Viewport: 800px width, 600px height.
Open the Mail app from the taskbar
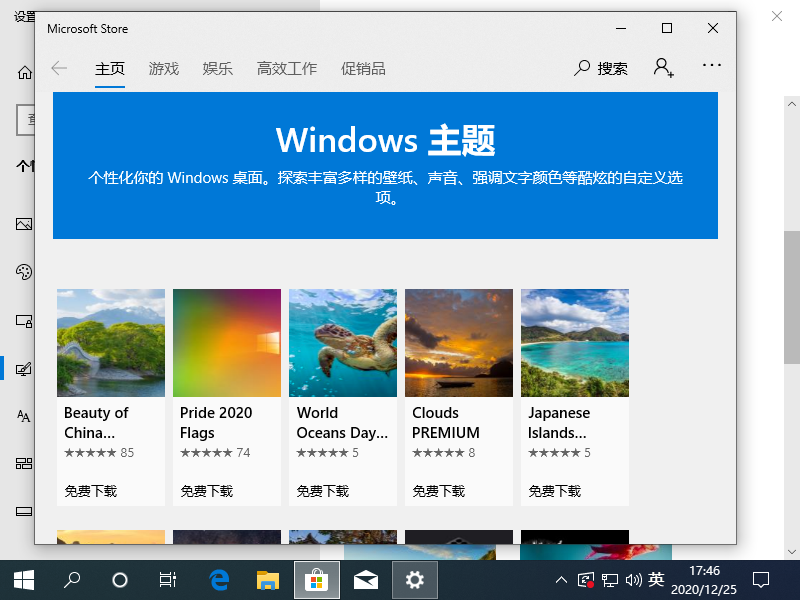(366, 579)
